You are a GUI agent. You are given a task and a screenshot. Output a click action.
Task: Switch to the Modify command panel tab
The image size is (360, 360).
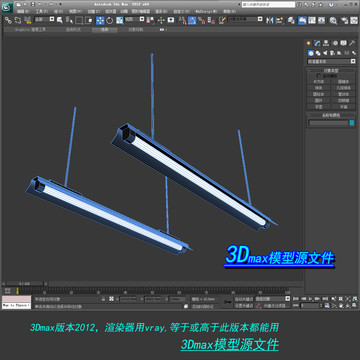(x=317, y=43)
